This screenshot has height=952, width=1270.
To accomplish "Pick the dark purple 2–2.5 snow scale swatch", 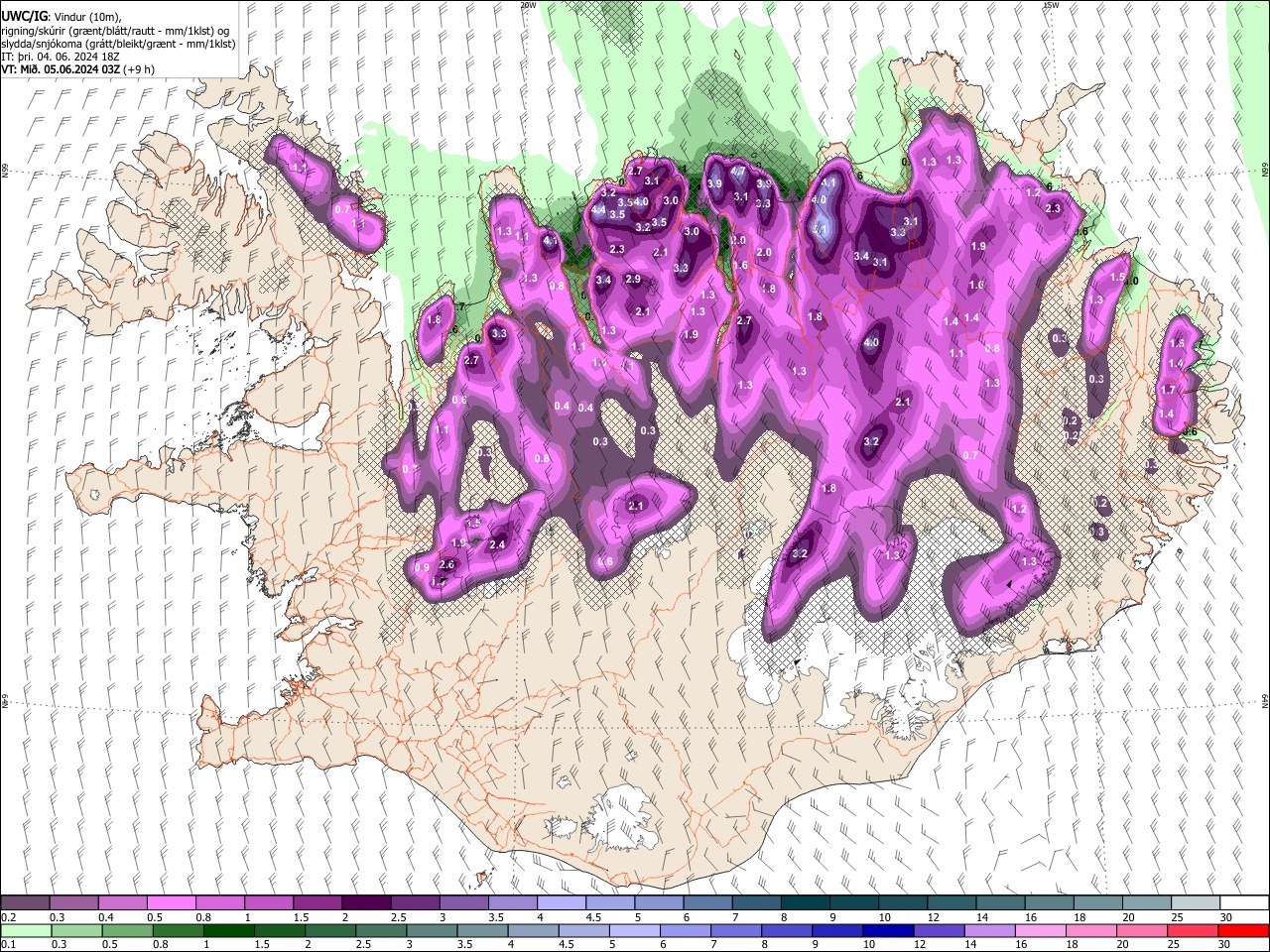I will [365, 902].
